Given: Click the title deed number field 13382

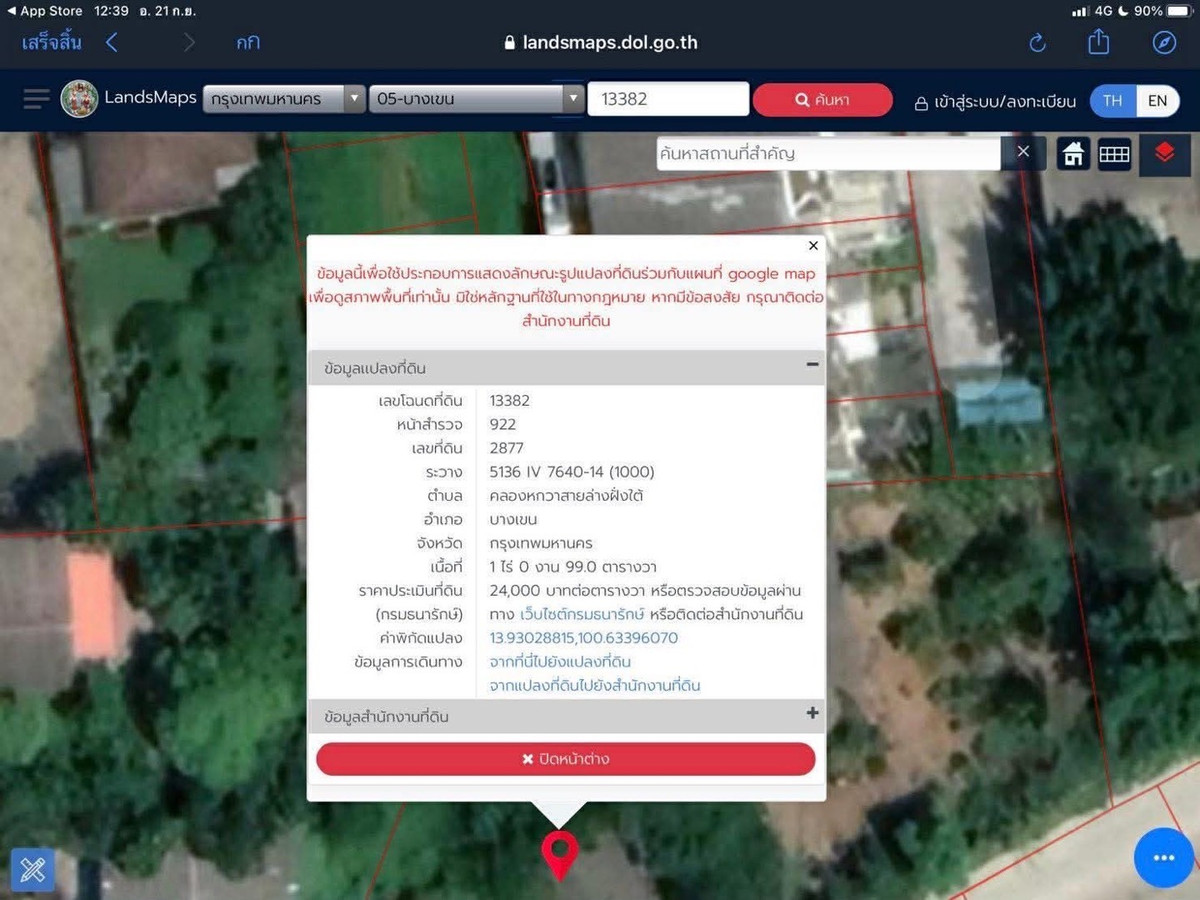Looking at the screenshot, I should point(667,100).
